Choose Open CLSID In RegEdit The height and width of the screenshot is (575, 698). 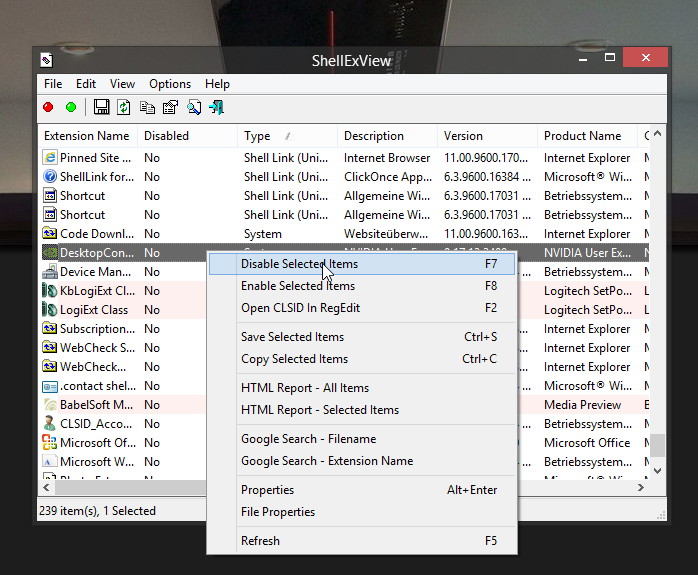[x=362, y=308]
